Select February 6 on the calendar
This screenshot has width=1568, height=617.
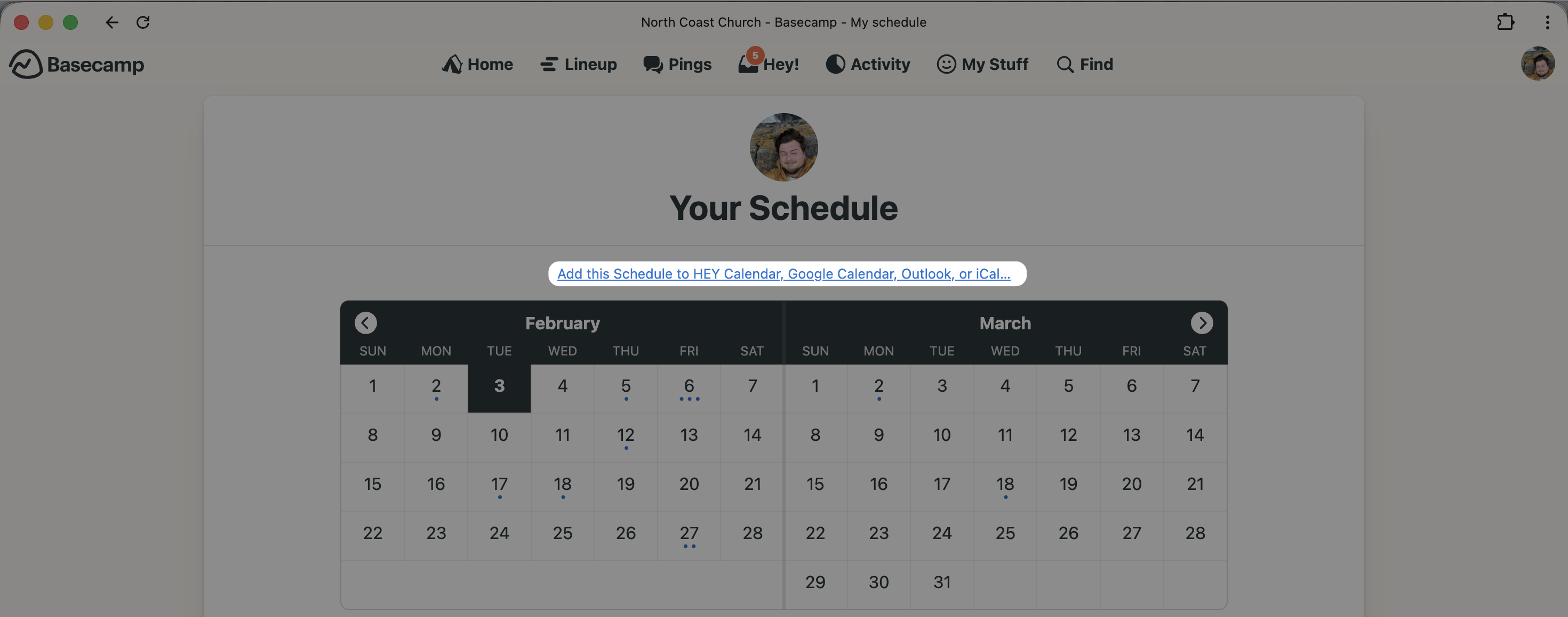(x=689, y=388)
